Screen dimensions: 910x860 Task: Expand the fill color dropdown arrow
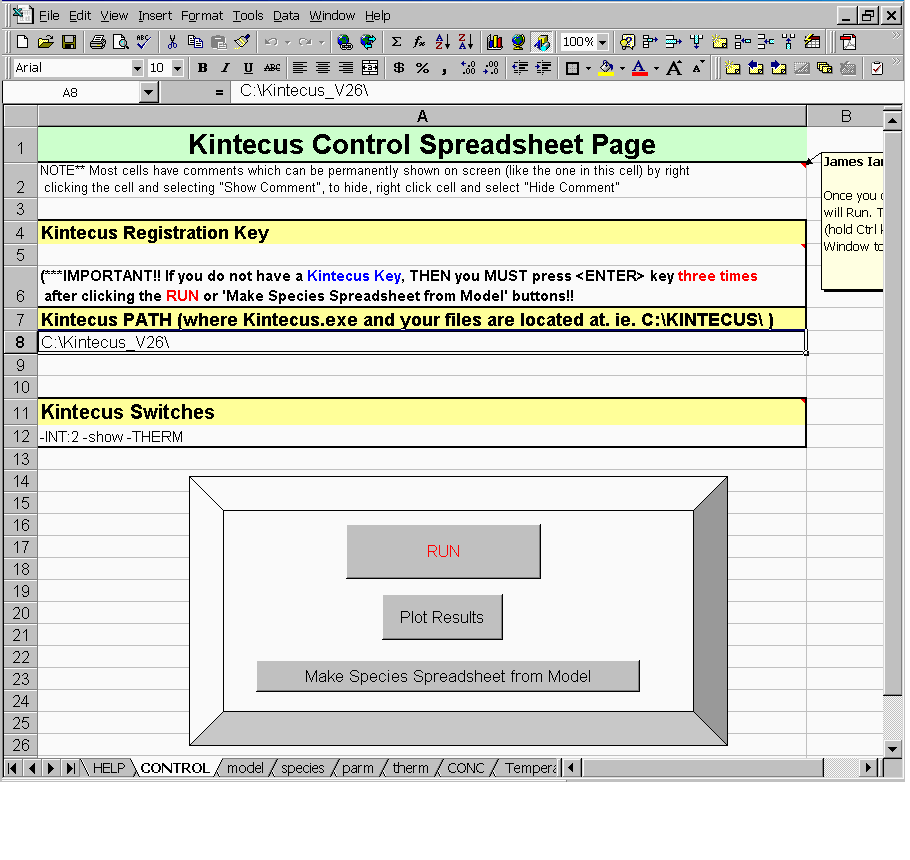(x=622, y=68)
